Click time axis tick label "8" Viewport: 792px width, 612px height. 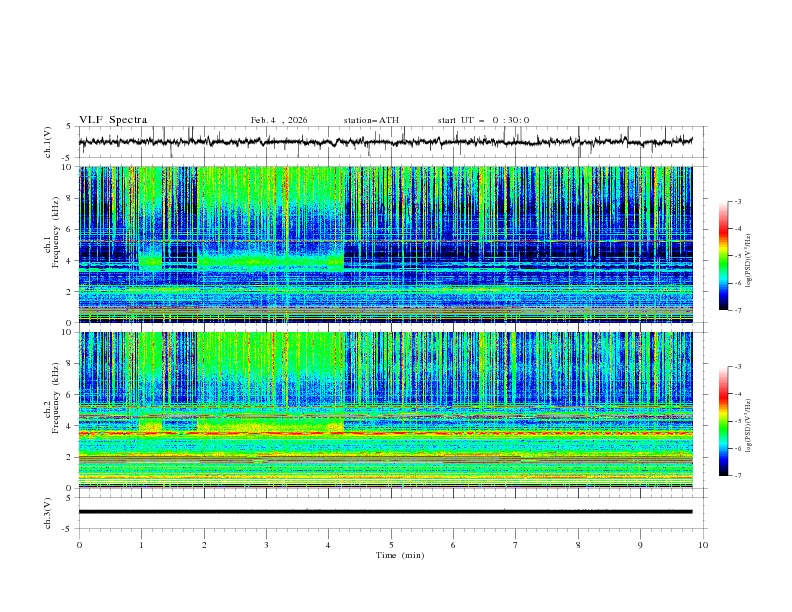click(x=578, y=545)
